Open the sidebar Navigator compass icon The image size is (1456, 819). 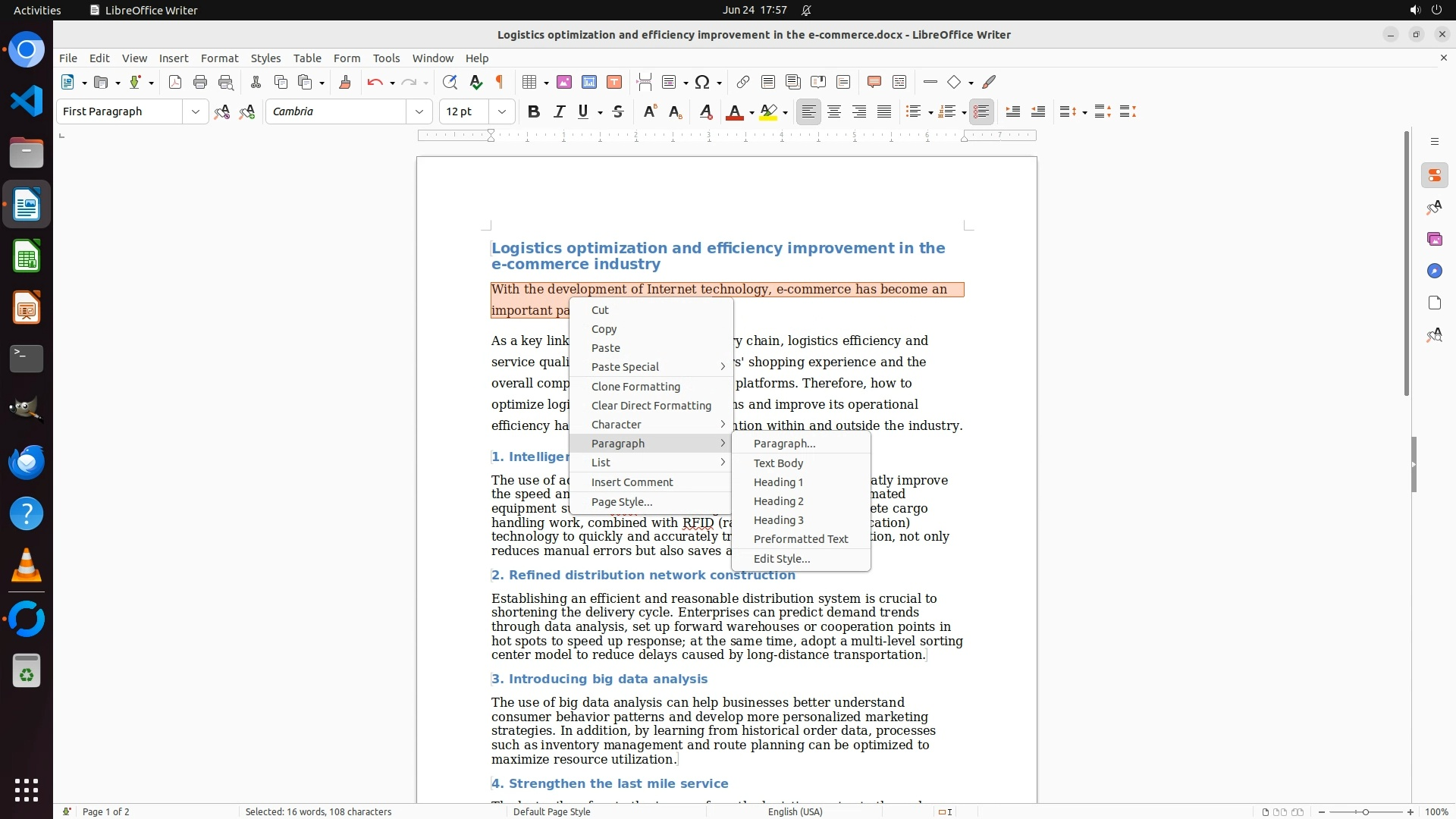pyautogui.click(x=1434, y=271)
